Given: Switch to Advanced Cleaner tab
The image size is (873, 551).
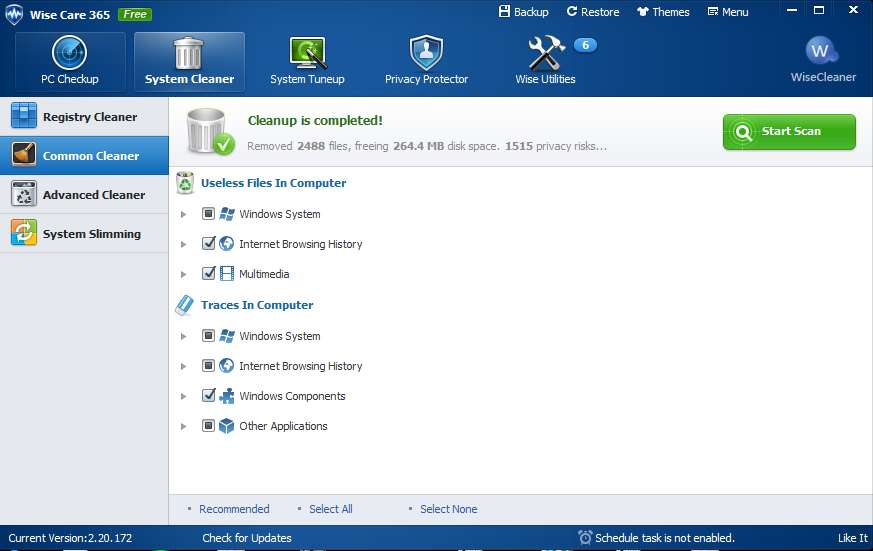Looking at the screenshot, I should coord(84,194).
